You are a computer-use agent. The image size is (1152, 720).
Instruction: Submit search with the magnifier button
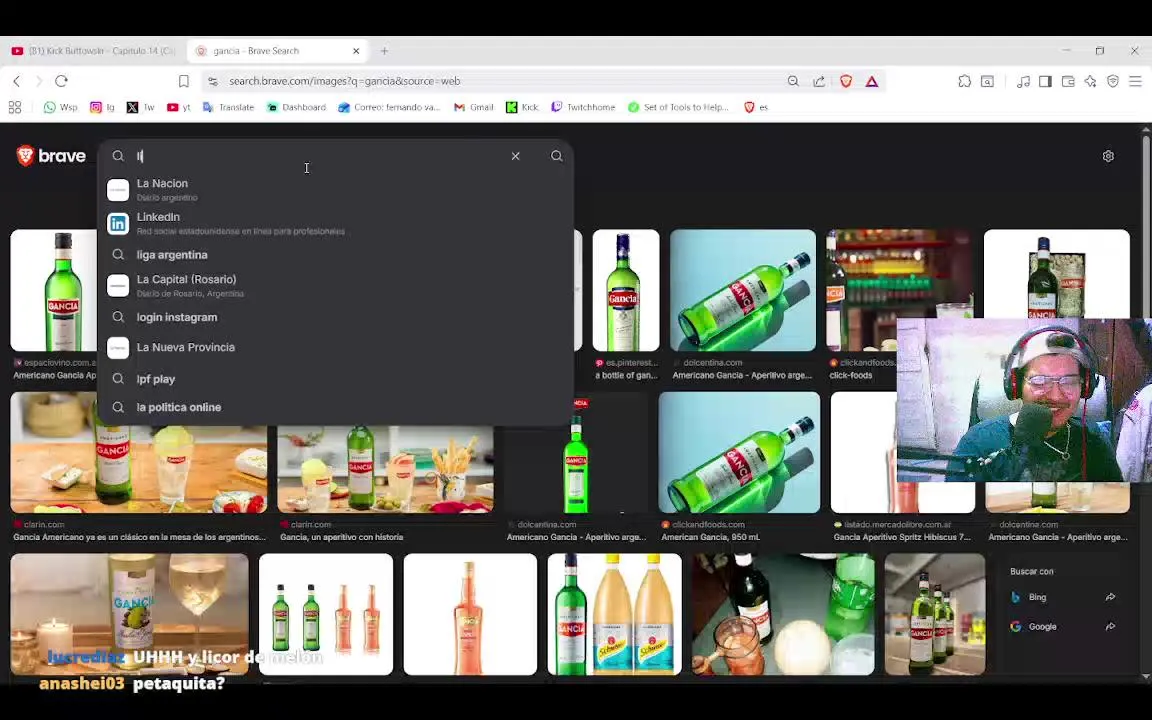[x=557, y=156]
